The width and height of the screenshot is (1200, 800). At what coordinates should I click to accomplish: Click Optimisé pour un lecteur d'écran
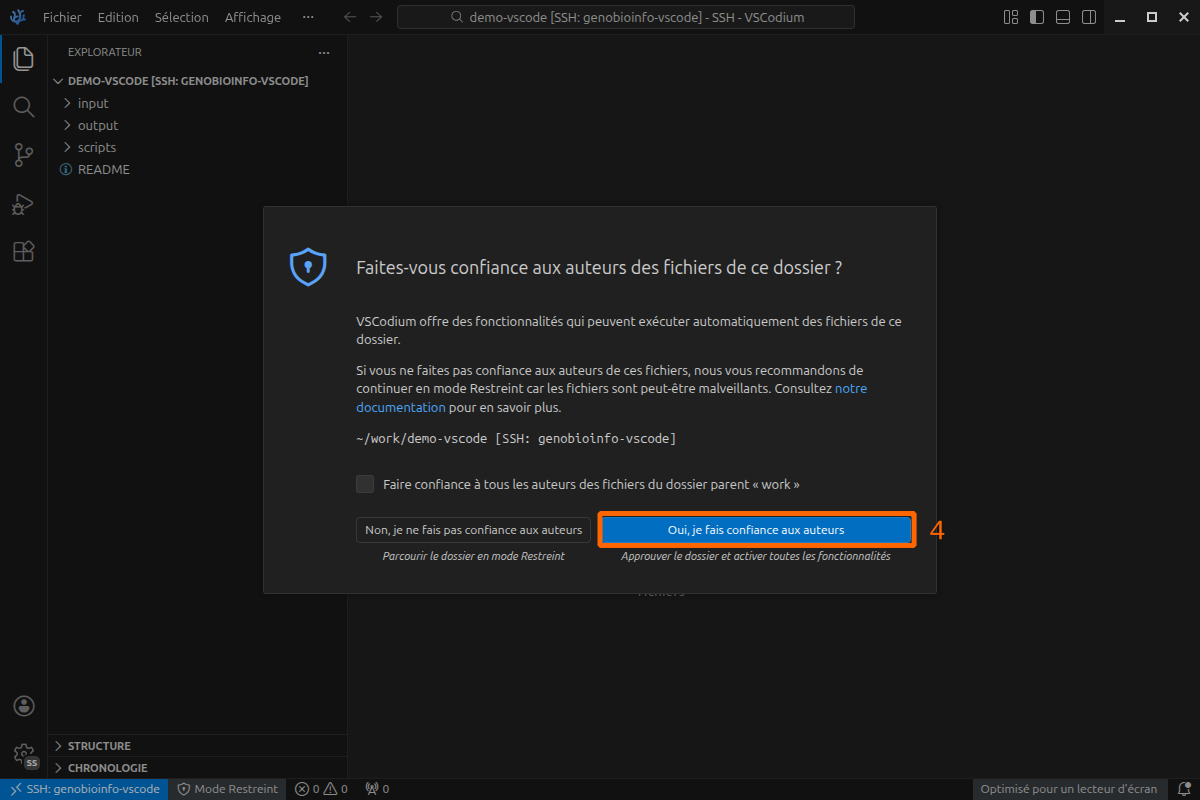1069,789
